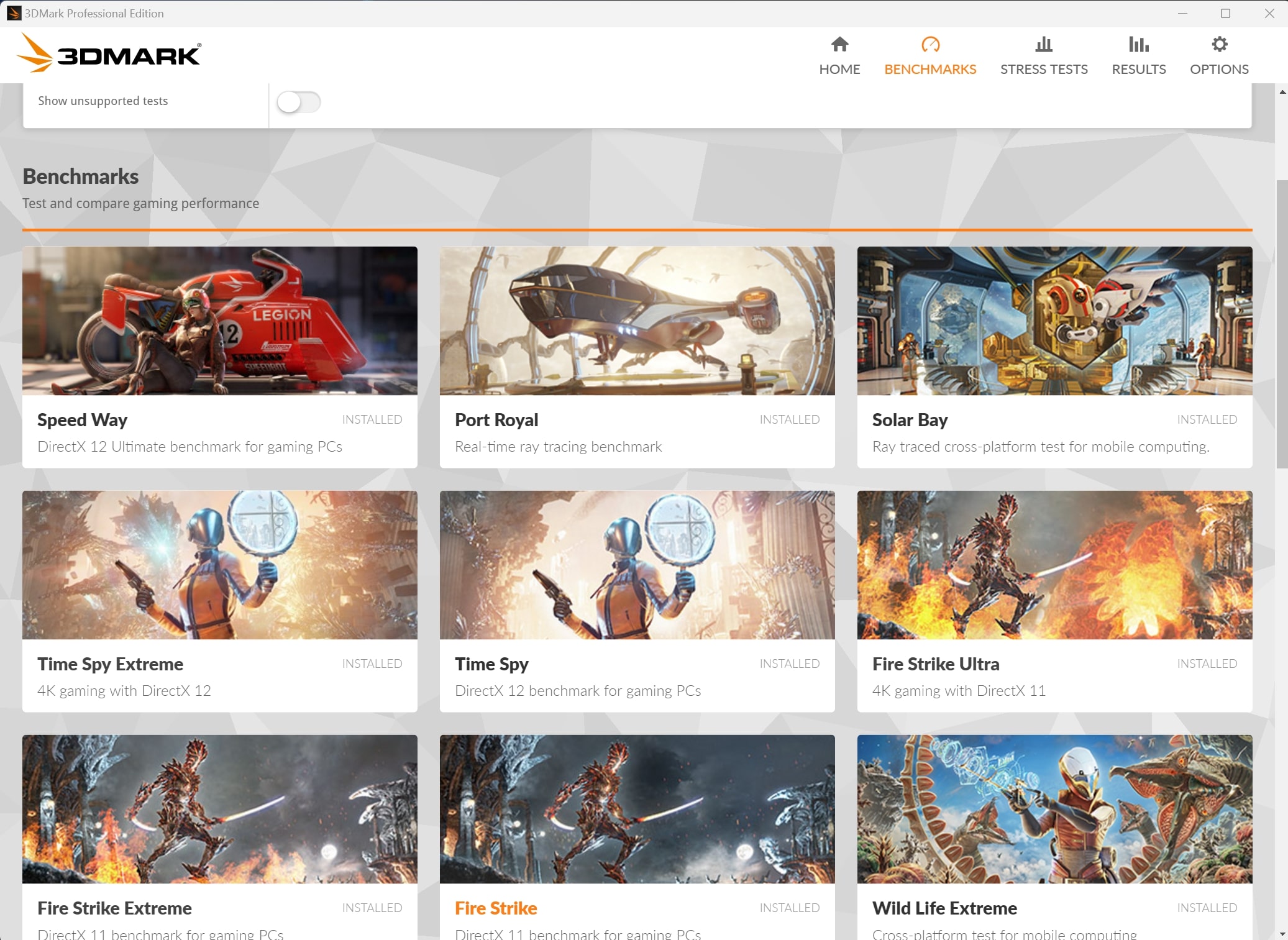Image resolution: width=1288 pixels, height=940 pixels.
Task: Click the scrollbar down arrow
Action: (x=1282, y=934)
